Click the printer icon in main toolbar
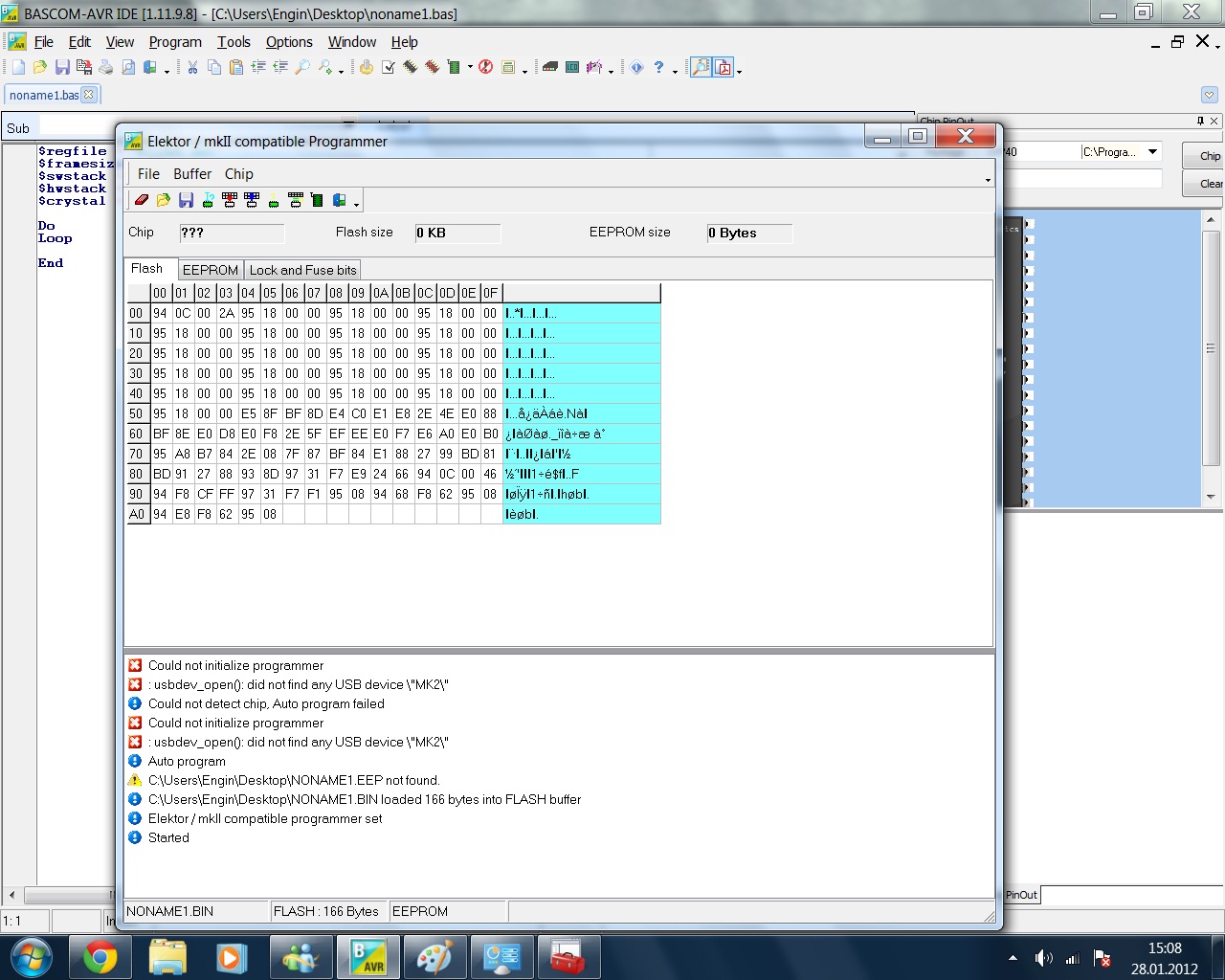The width and height of the screenshot is (1225, 980). tap(106, 67)
